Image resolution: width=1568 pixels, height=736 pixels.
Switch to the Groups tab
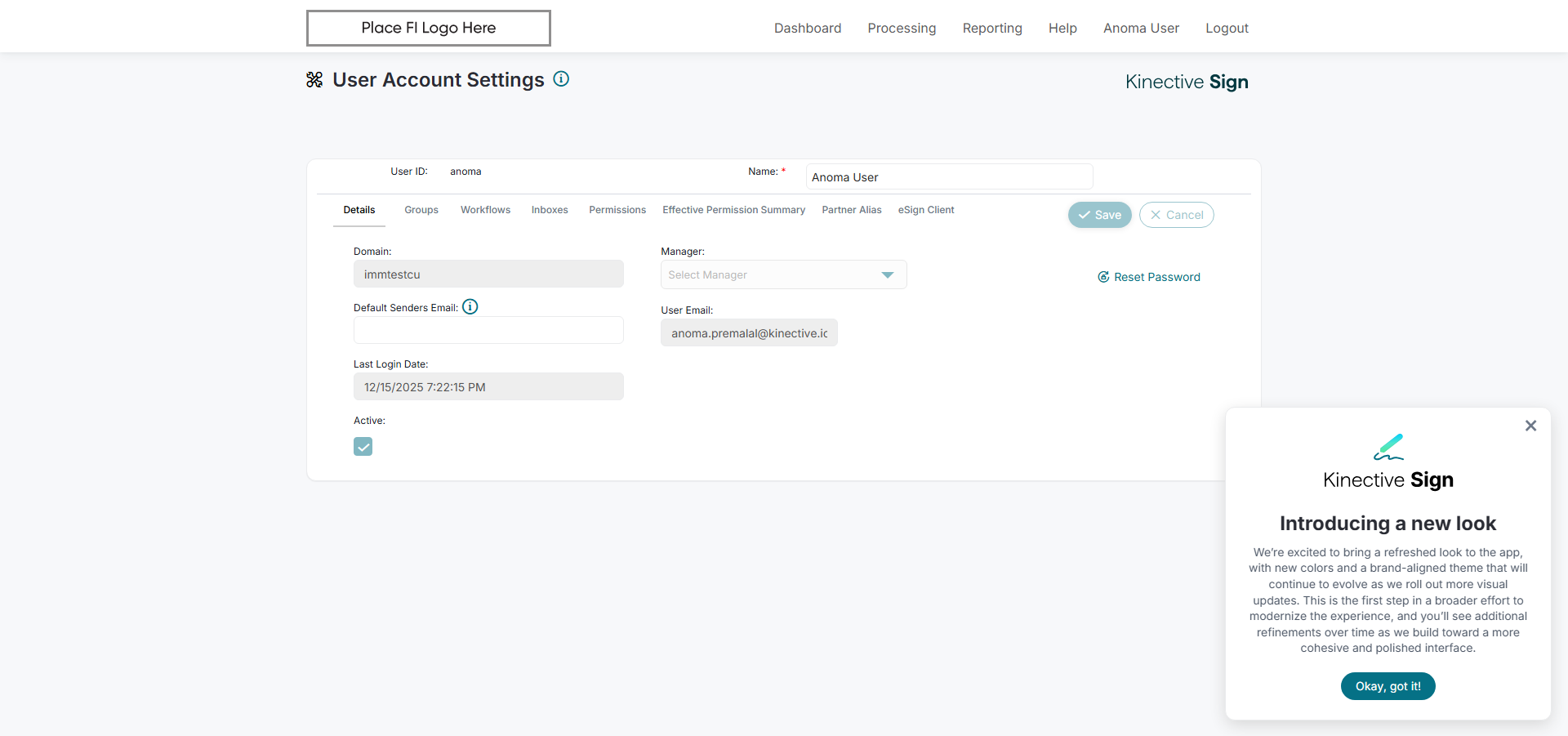[421, 210]
